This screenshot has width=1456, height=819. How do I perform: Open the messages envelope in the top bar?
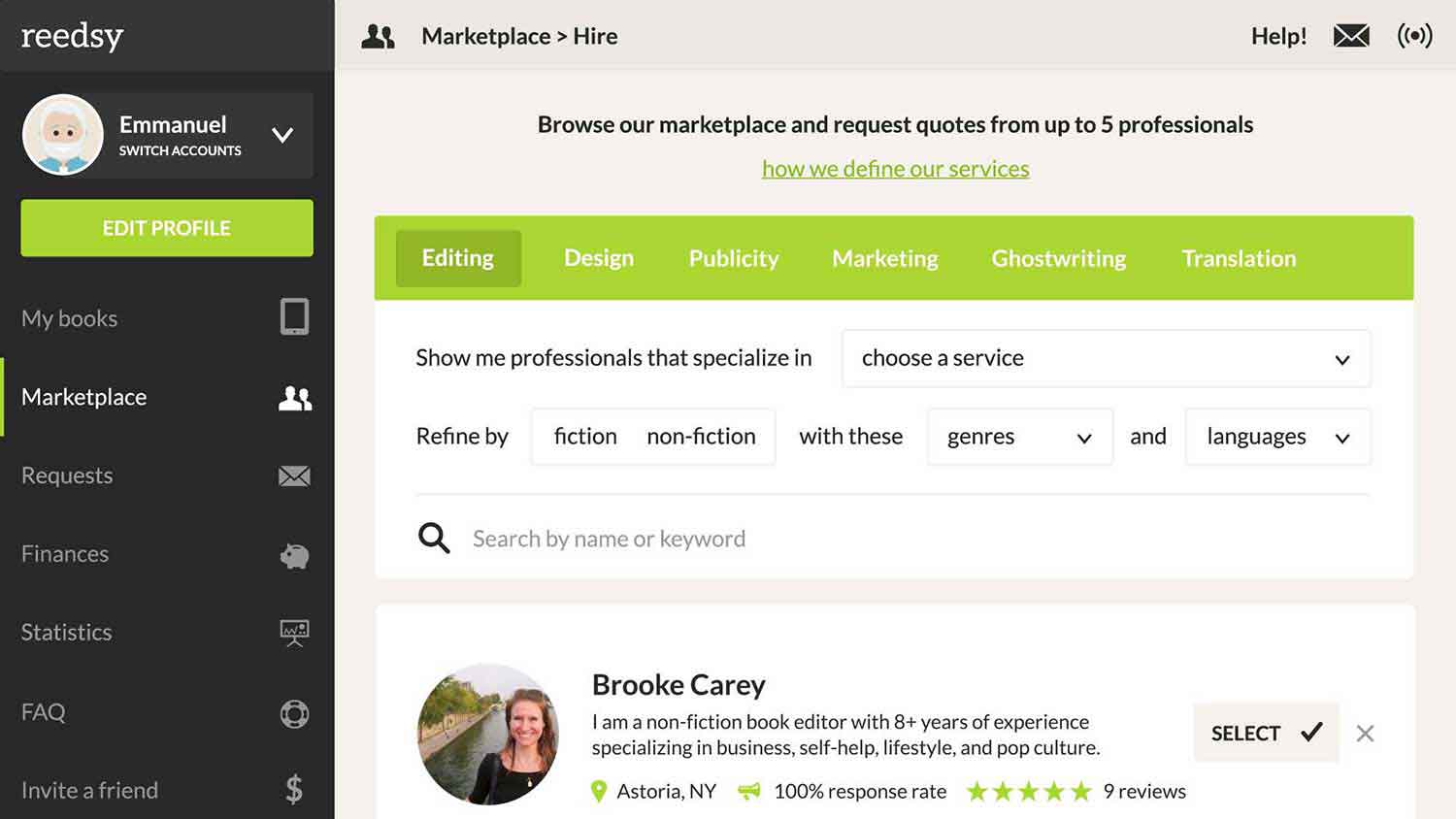1351,35
